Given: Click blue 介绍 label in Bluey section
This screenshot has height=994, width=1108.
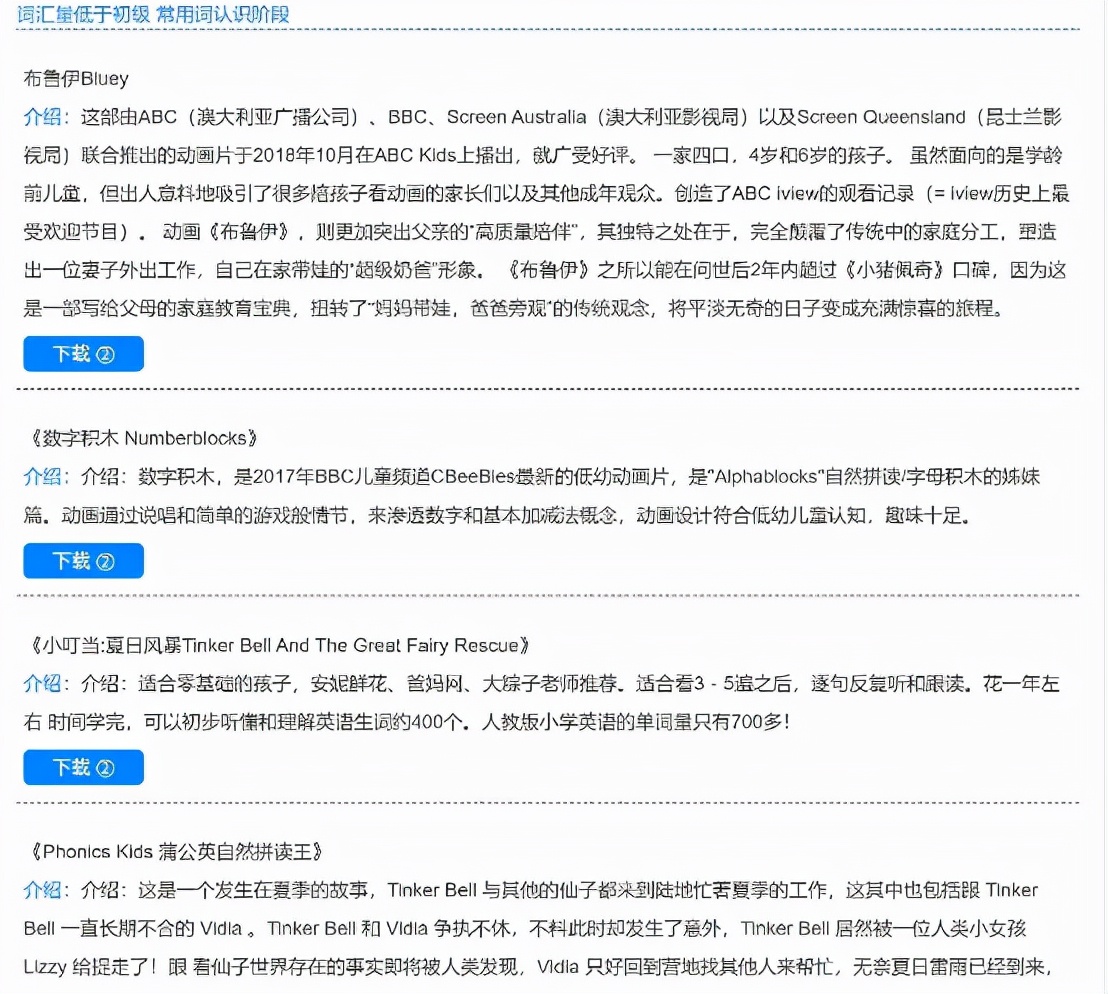Looking at the screenshot, I should [42, 117].
